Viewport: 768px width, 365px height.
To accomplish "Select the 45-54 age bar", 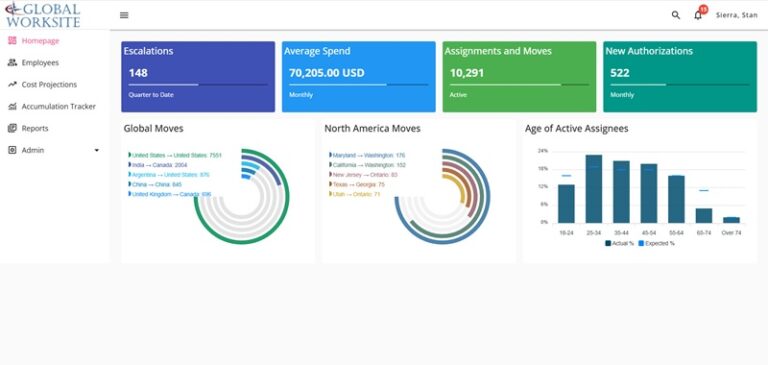I will click(x=648, y=194).
